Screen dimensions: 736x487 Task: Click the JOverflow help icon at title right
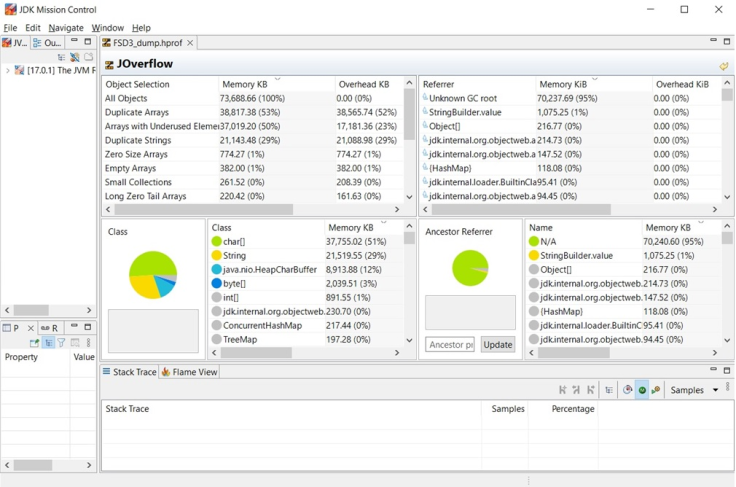pos(724,66)
